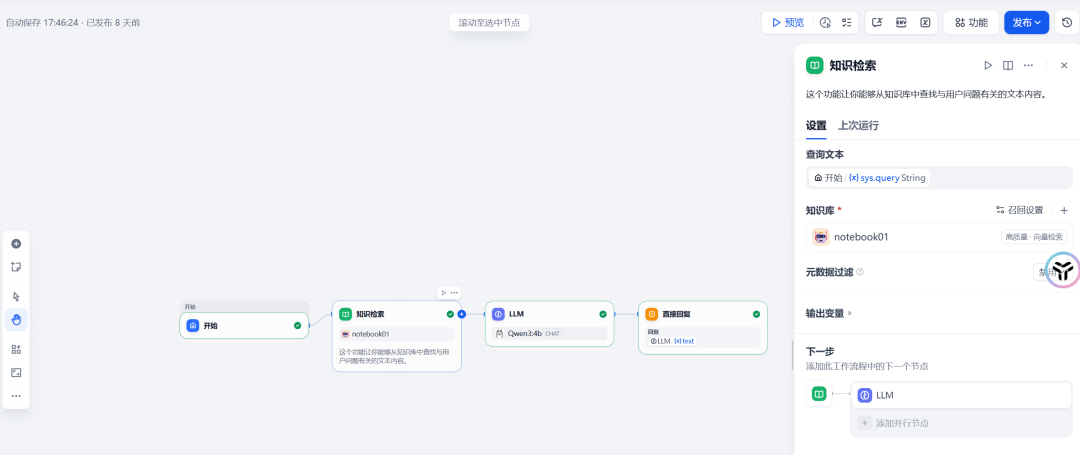Image resolution: width=1080 pixels, height=455 pixels.
Task: Select the LLM node on canvas
Action: (x=549, y=324)
